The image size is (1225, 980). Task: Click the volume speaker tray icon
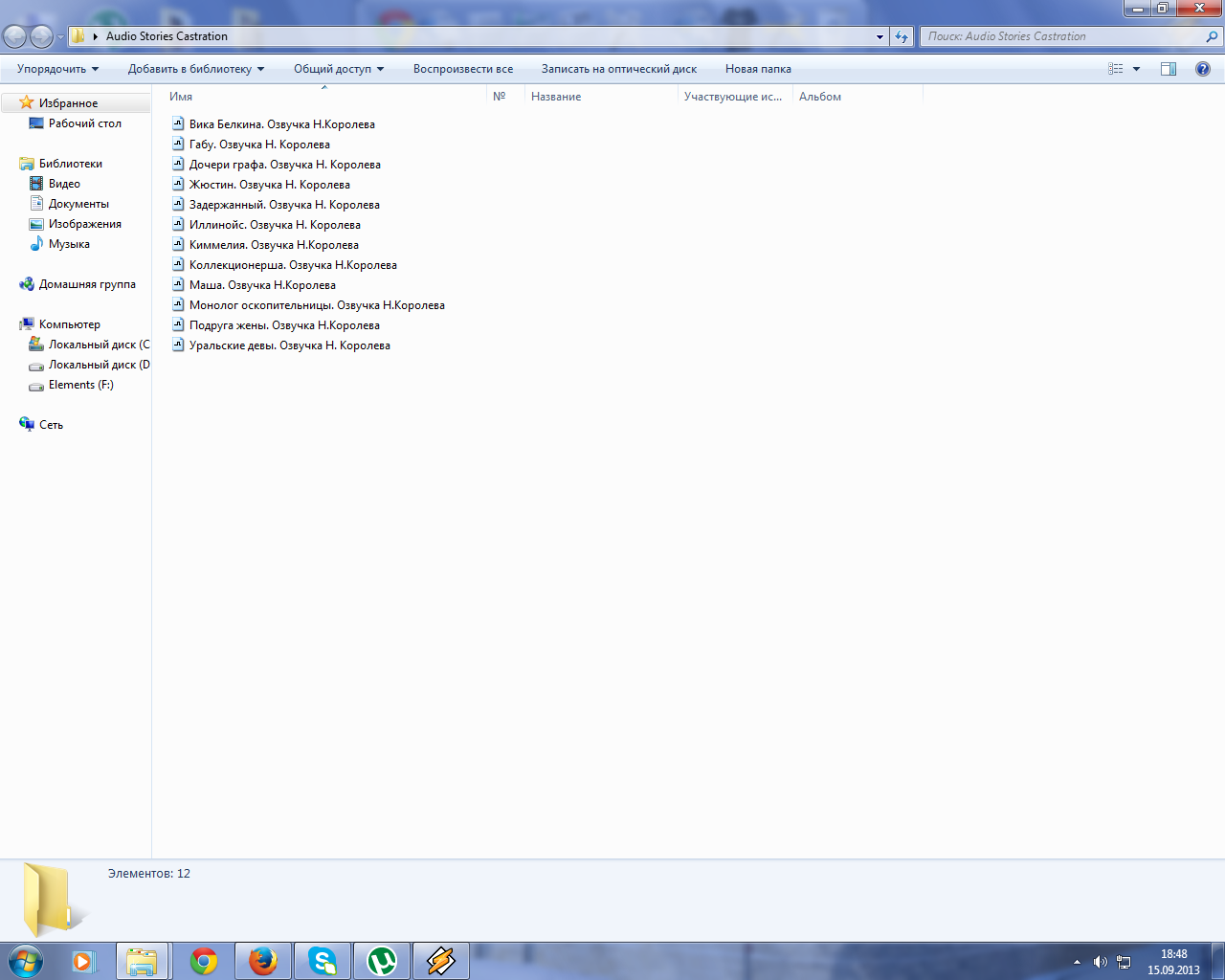click(1100, 962)
